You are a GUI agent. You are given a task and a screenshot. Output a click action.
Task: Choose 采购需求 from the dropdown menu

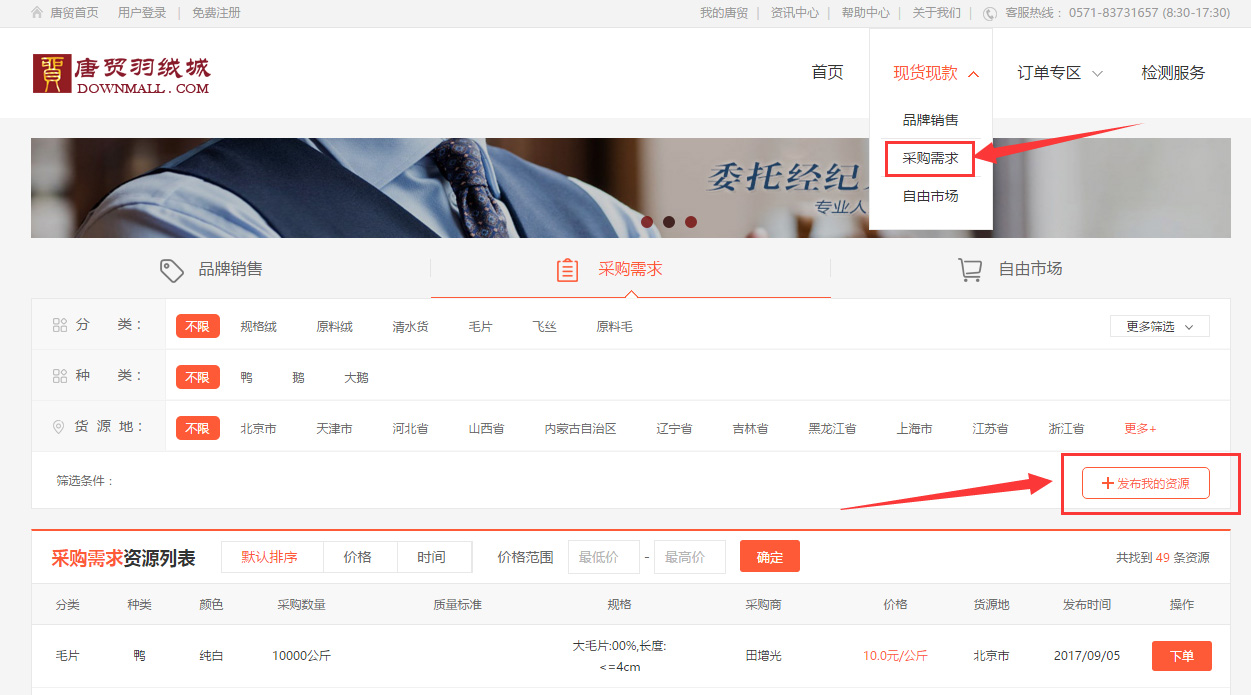point(930,158)
